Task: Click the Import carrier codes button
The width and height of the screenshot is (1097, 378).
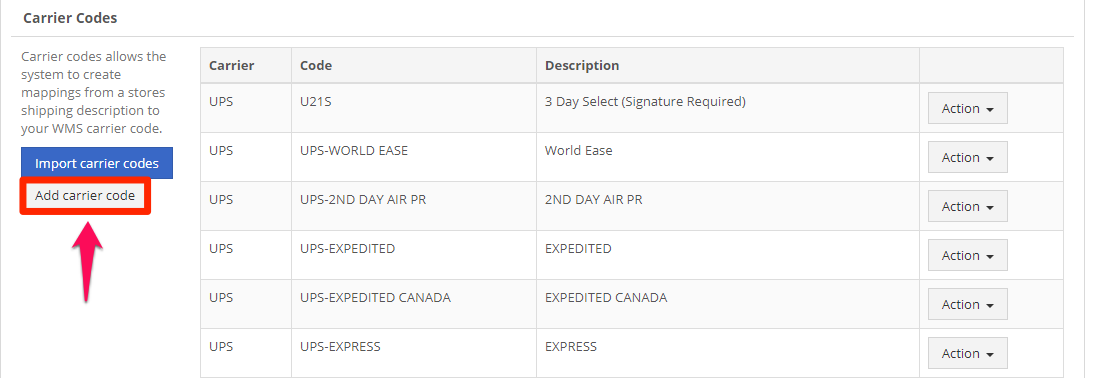Action: 97,163
